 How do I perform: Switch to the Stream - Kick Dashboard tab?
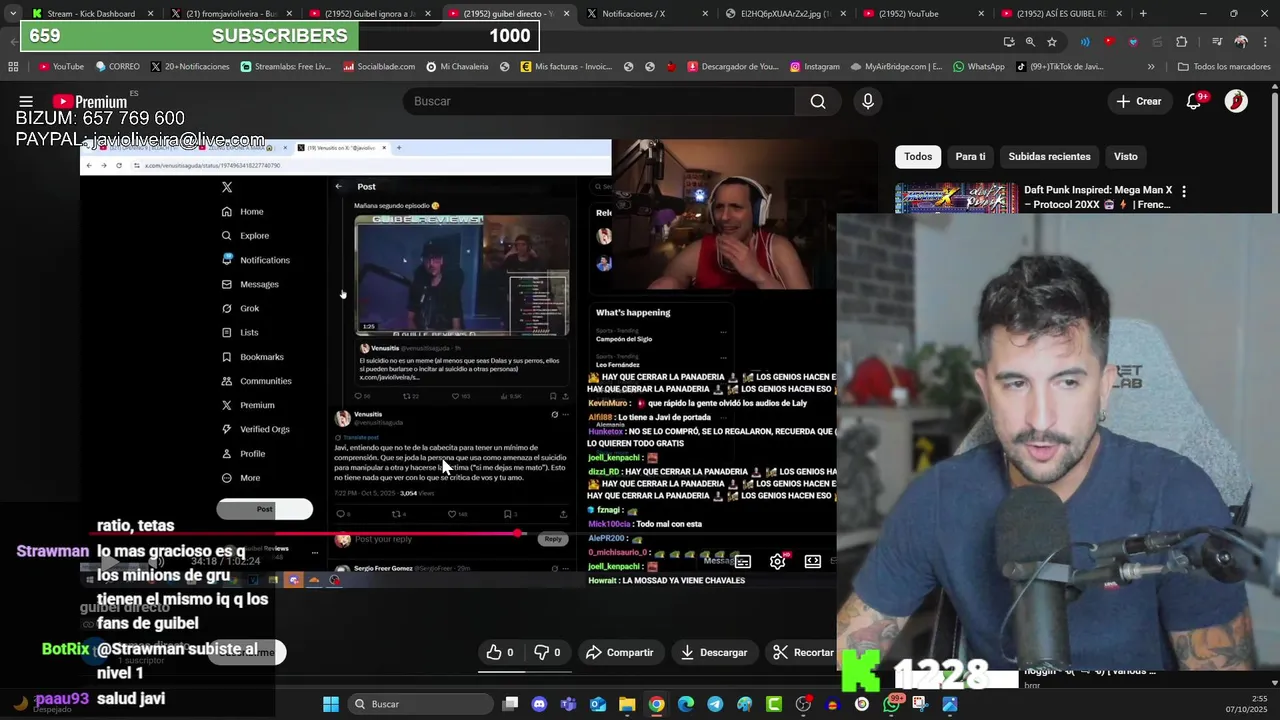(91, 14)
